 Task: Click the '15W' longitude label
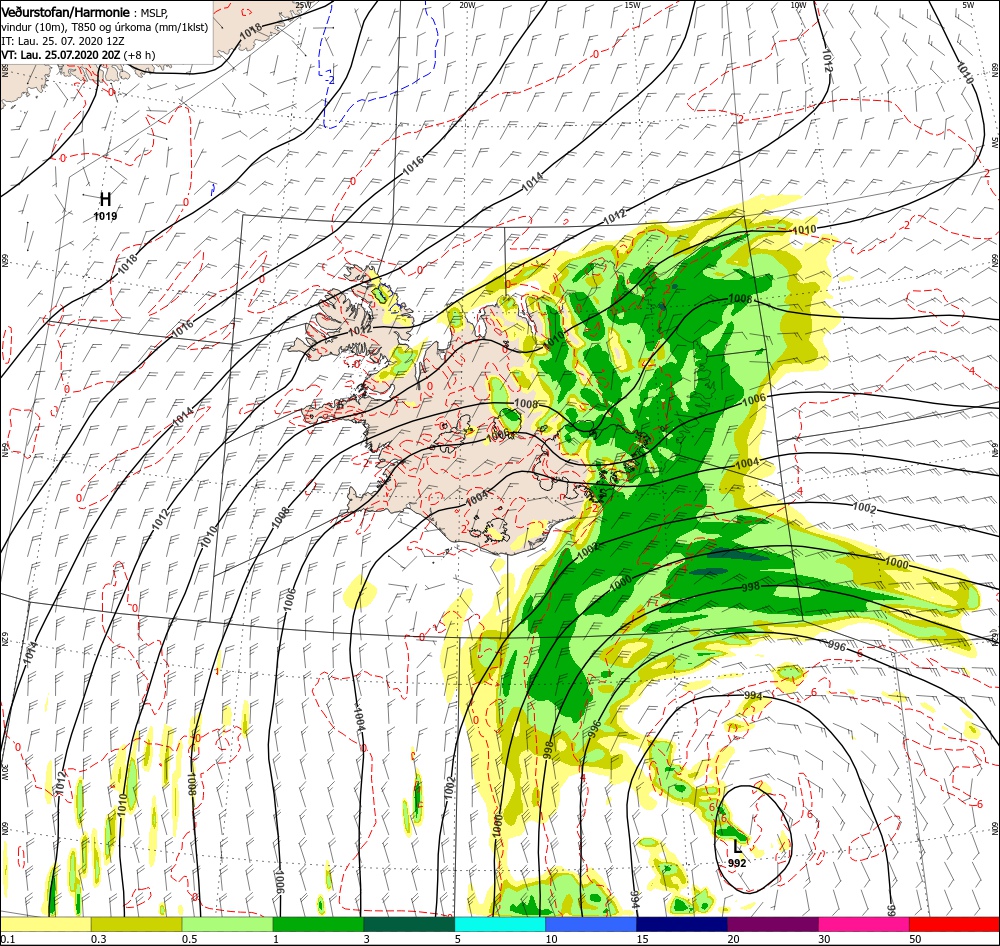click(632, 5)
